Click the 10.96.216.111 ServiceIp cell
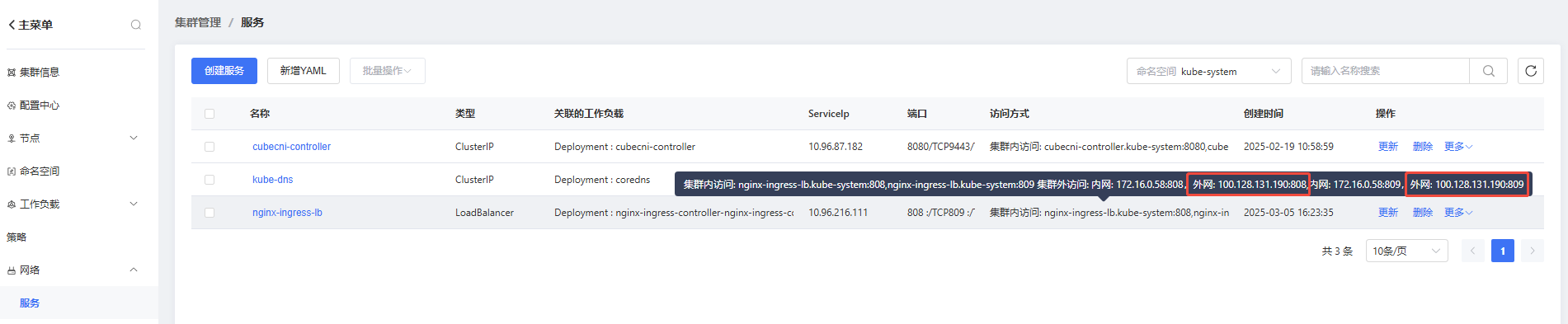This screenshot has width=1568, height=324. pos(838,213)
